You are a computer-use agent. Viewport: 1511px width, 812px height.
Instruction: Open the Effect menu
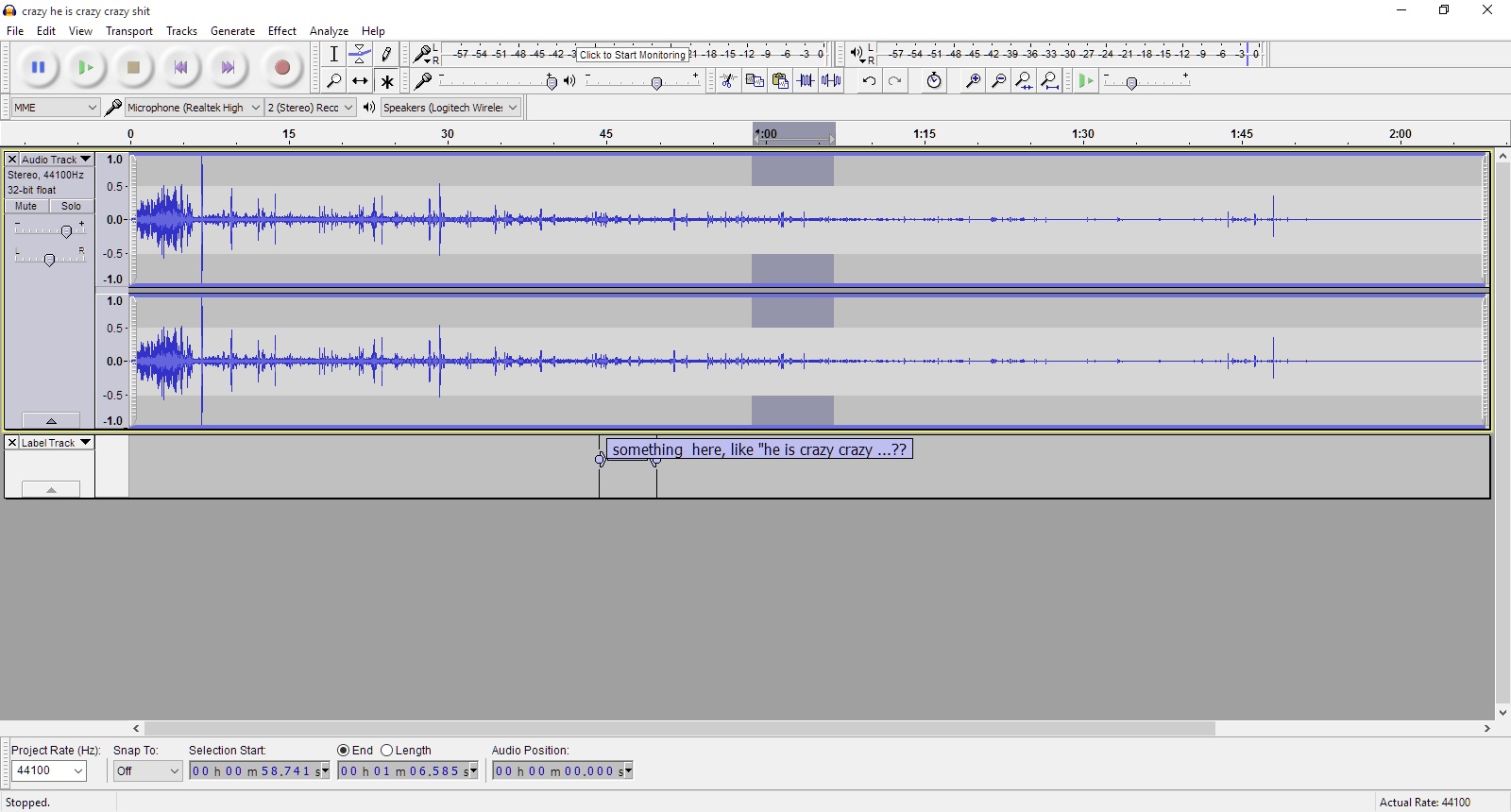coord(281,31)
